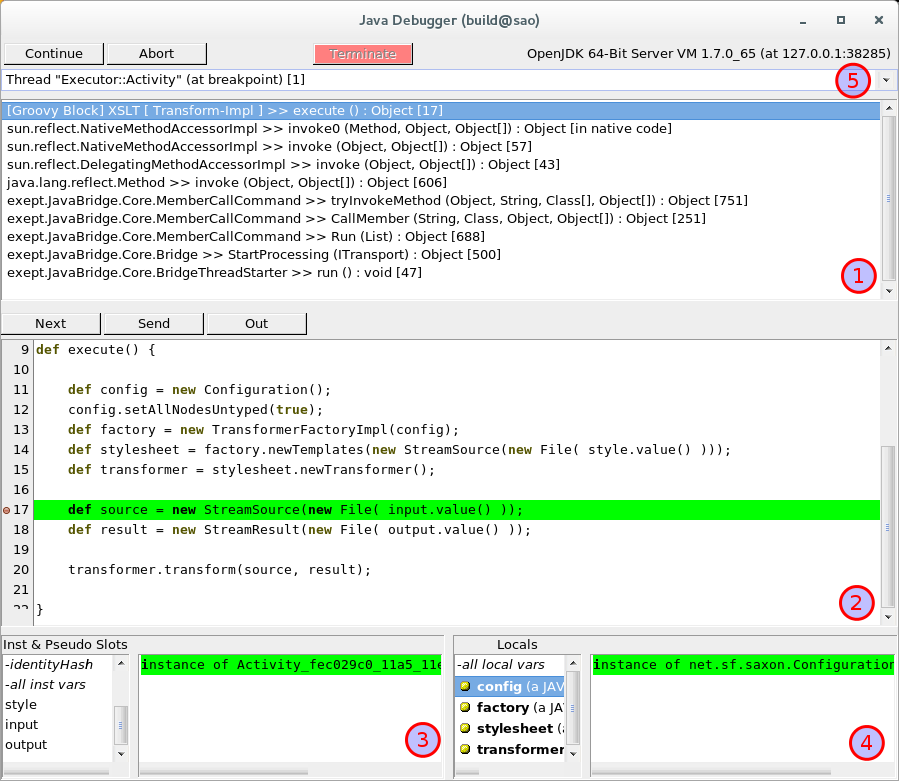Select '-all inst vars' in instance slots
The image size is (899, 781).
(x=45, y=685)
